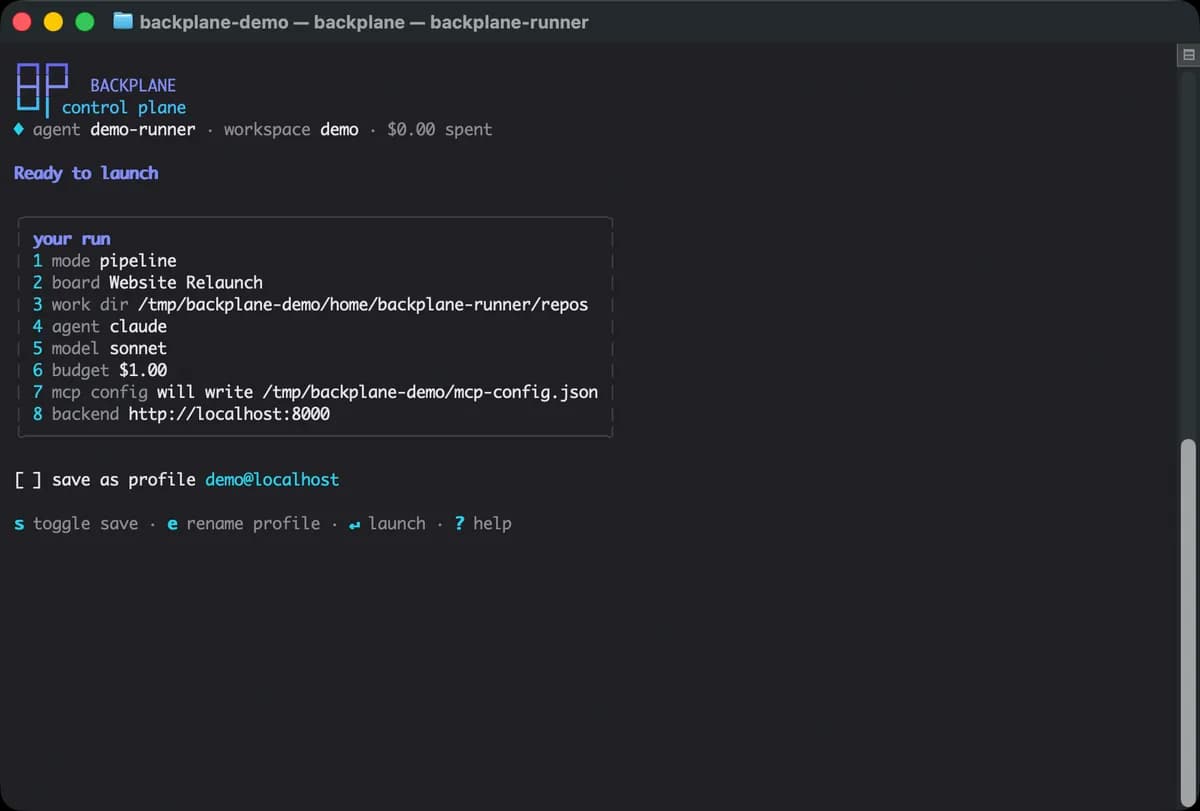This screenshot has width=1200, height=811.
Task: Select row 8 backend http://localhost:8000
Action: point(181,414)
